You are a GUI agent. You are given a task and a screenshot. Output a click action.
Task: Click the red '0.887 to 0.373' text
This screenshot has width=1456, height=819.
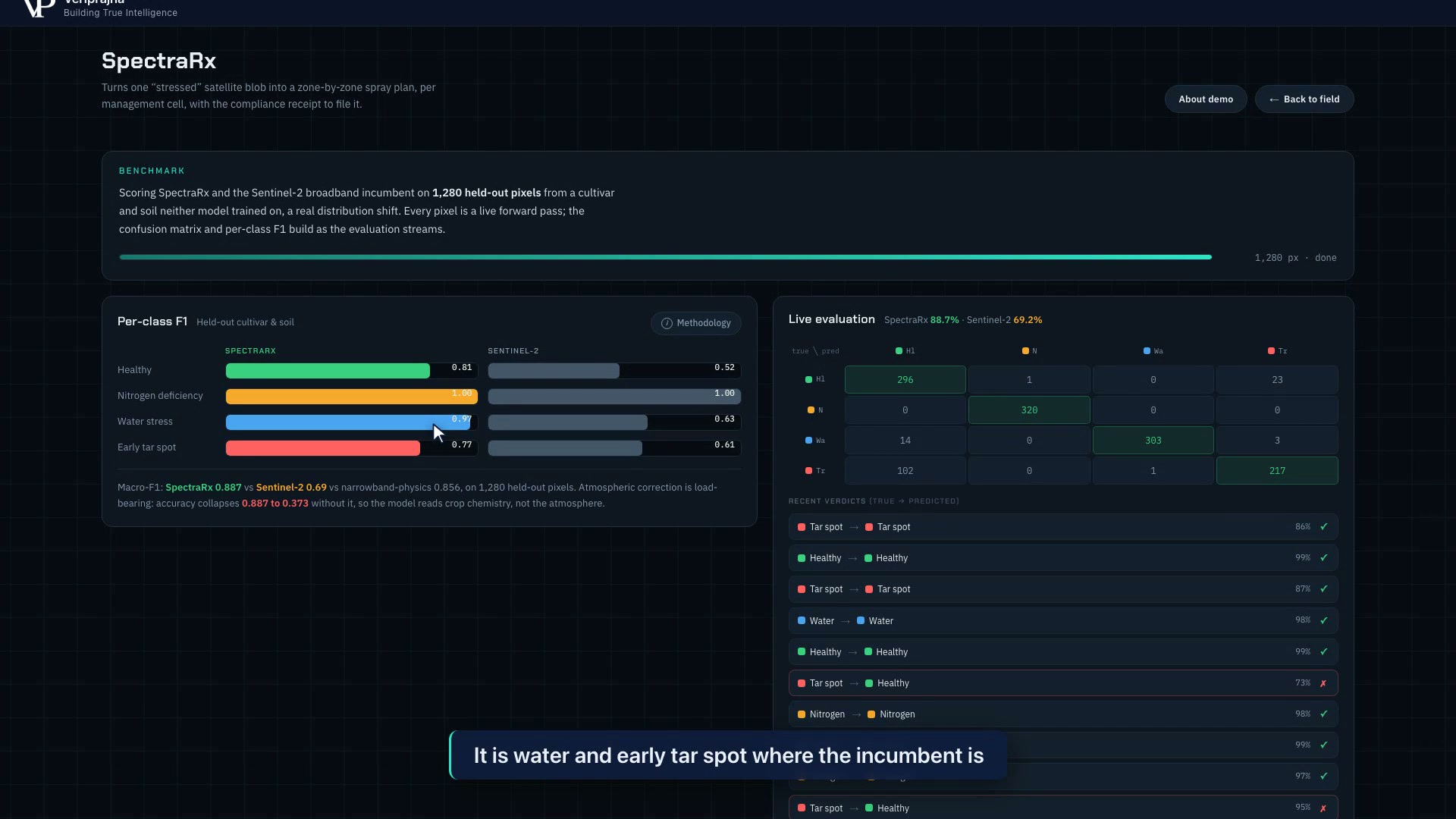click(x=275, y=504)
